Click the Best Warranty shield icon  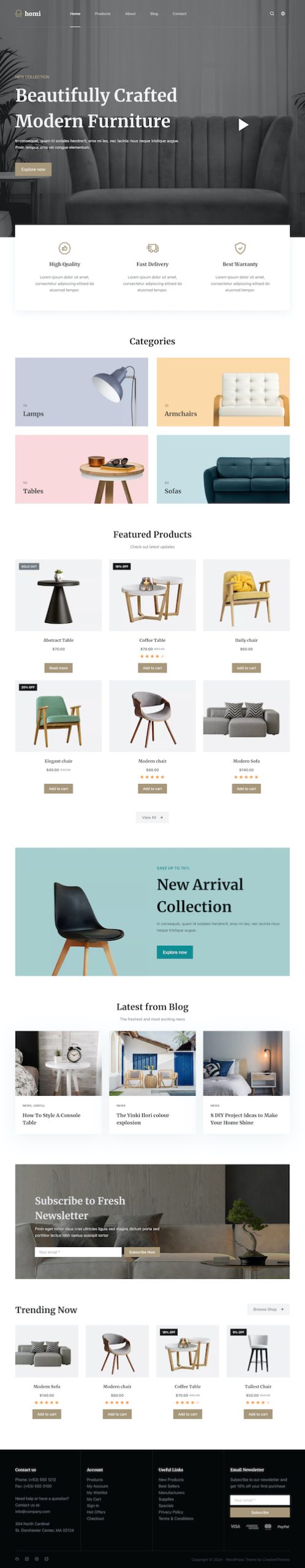click(240, 248)
